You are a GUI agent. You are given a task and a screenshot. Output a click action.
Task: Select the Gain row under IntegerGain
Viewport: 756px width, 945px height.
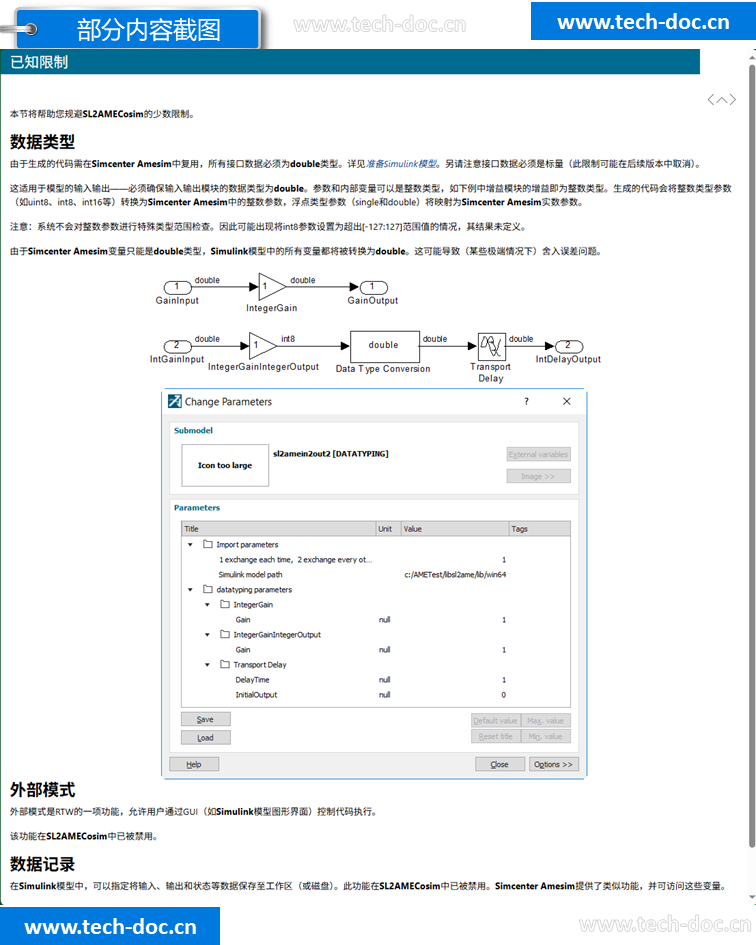[x=376, y=620]
